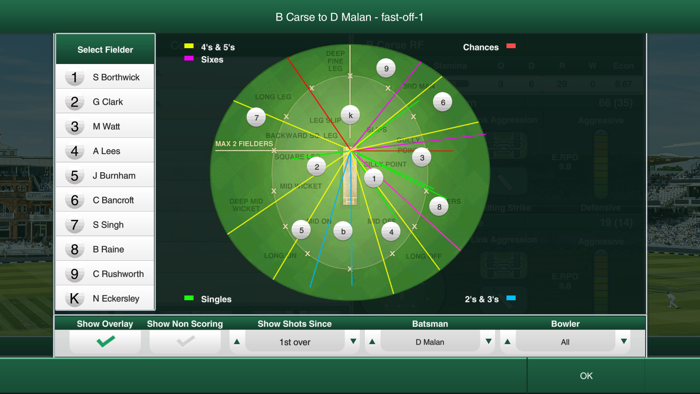Click the magenta Sixes legend swatch
Viewport: 700px width, 394px height.
189,58
